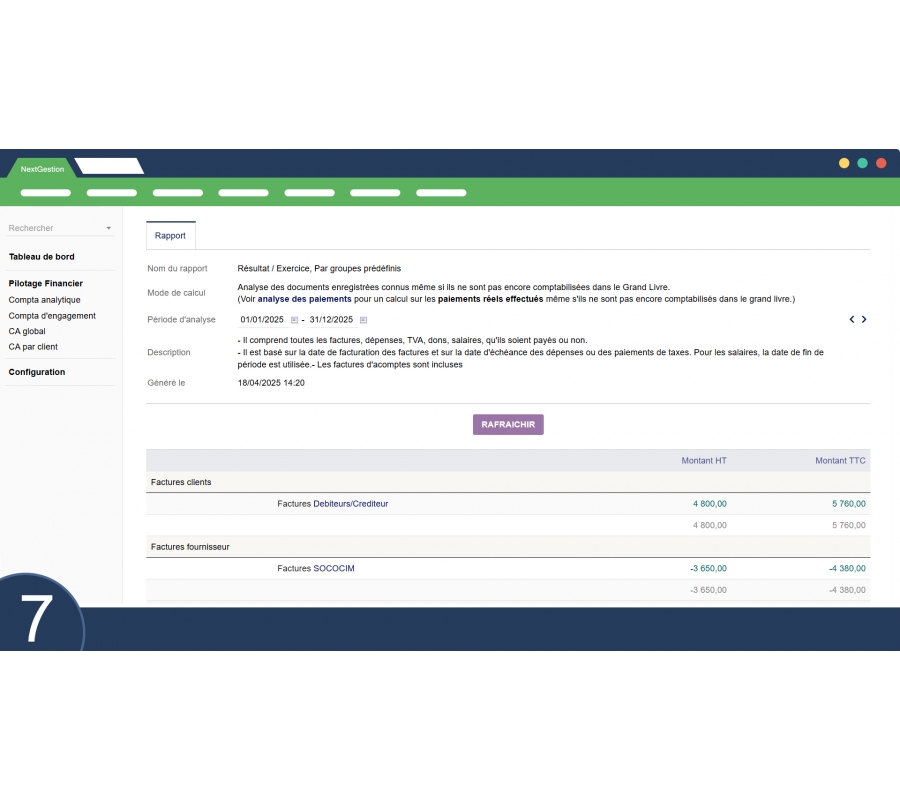Screen dimensions: 900x800
Task: Advance to the next analysis period
Action: (864, 320)
